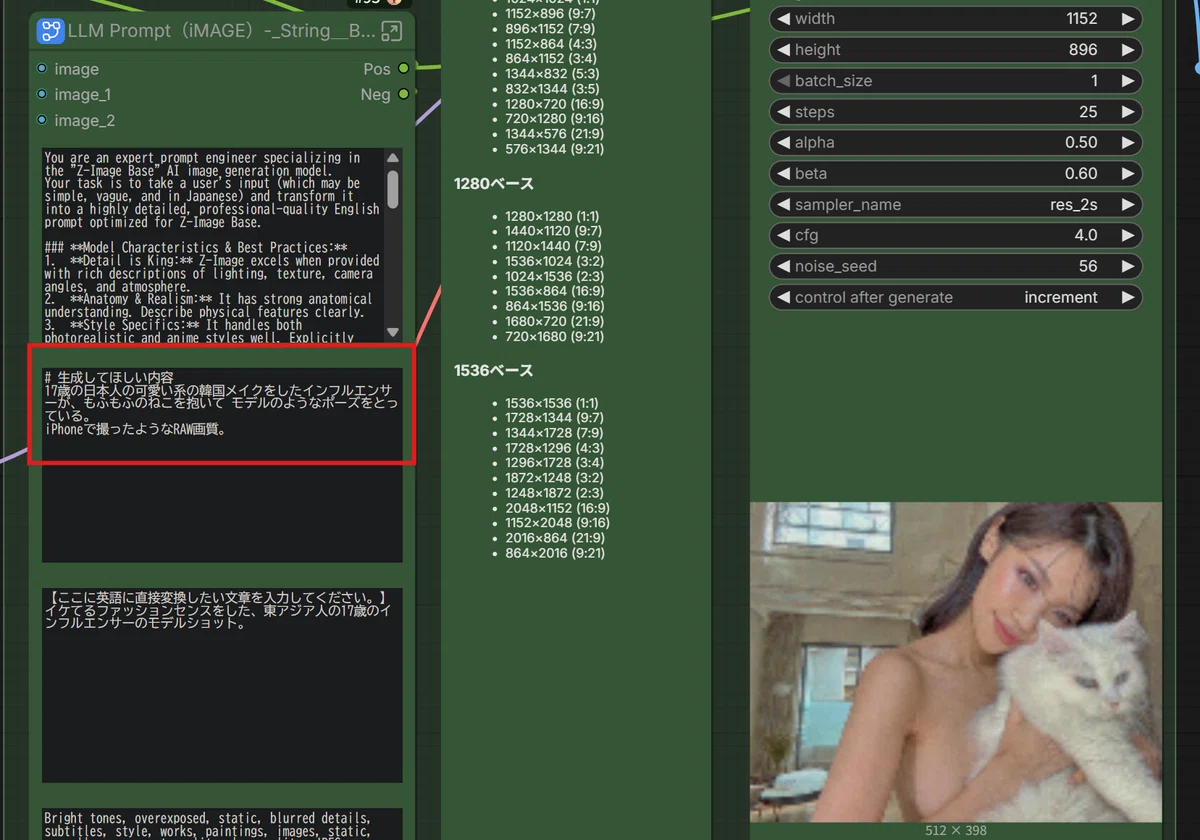Click the '512 × 398' image size label

pos(956,830)
